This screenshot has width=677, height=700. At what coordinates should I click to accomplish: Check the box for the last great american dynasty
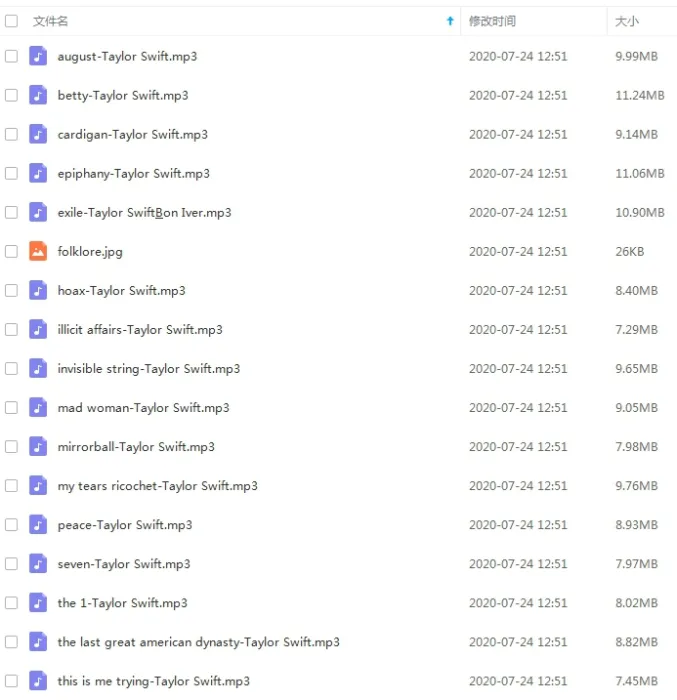click(12, 642)
